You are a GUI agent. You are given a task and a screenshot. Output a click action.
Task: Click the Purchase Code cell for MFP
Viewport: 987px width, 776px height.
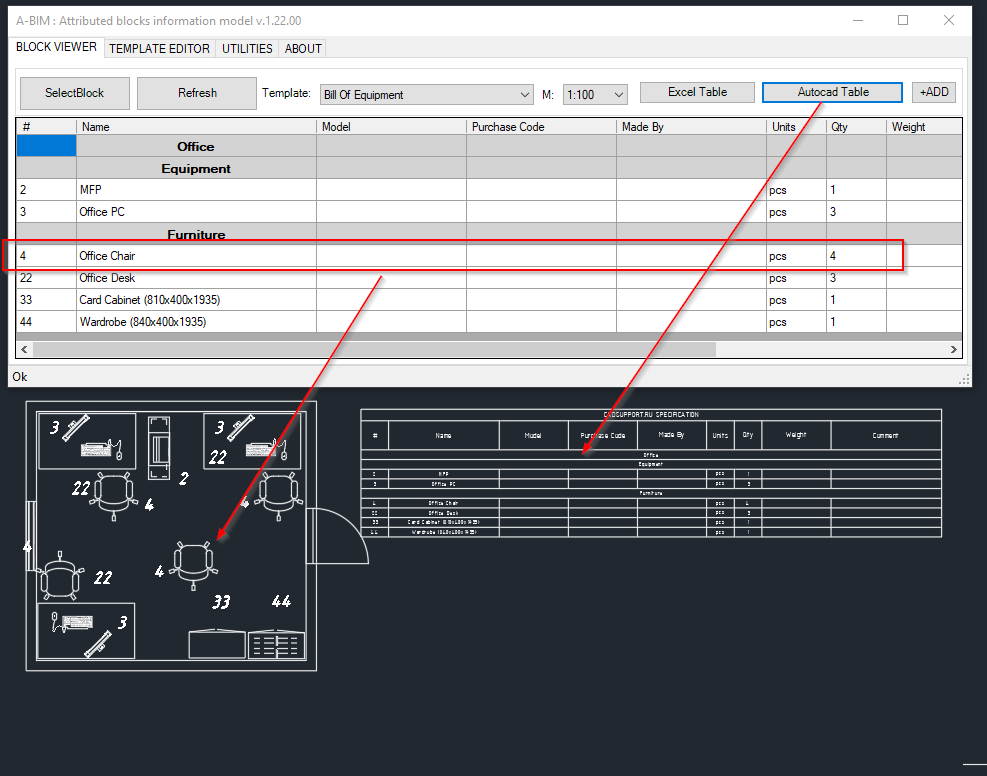pyautogui.click(x=541, y=190)
